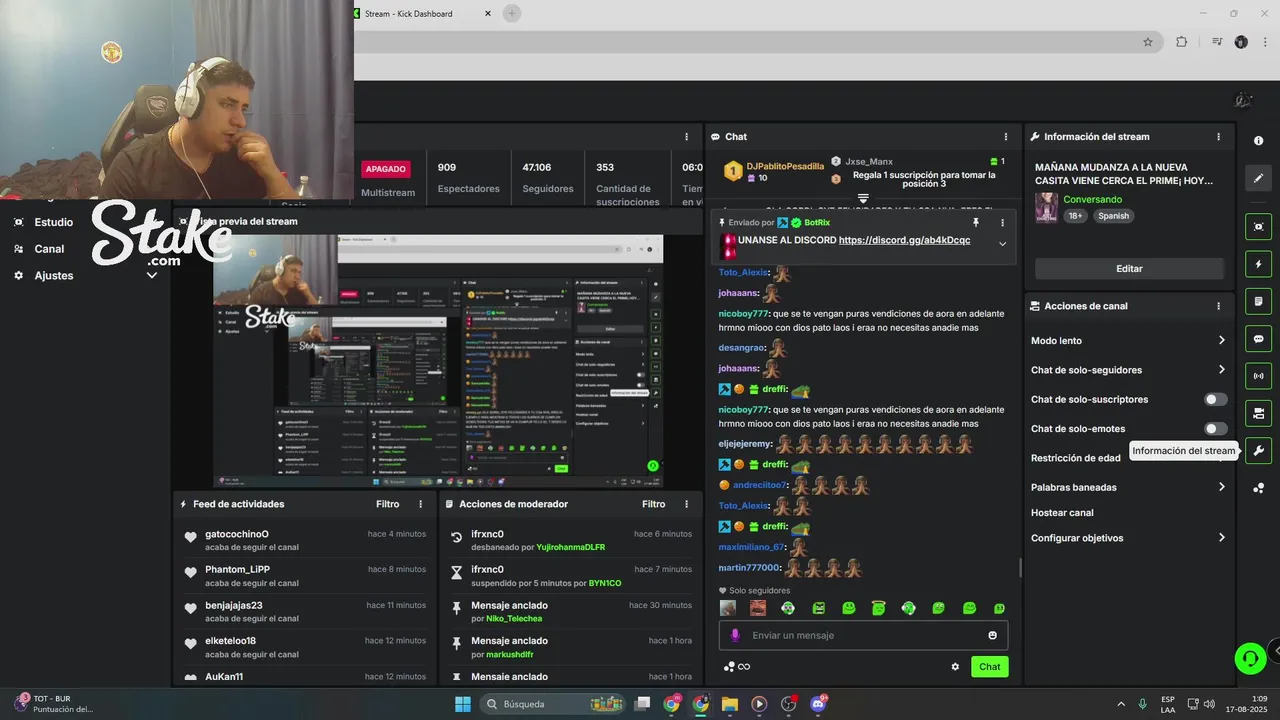Viewport: 1280px width, 720px height.
Task: Click the wrench stream info widget icon
Action: [x=1258, y=451]
